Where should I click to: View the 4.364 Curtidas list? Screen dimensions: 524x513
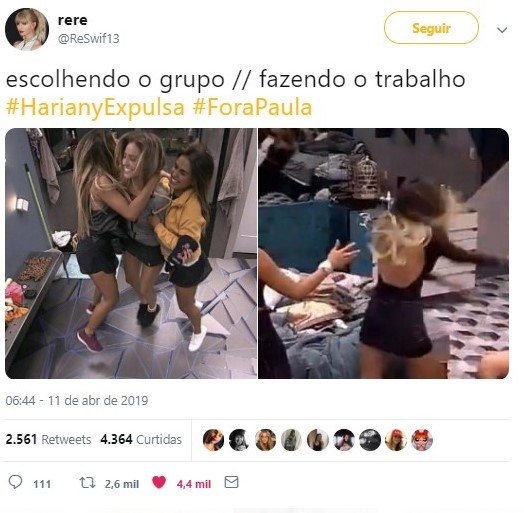(141, 439)
